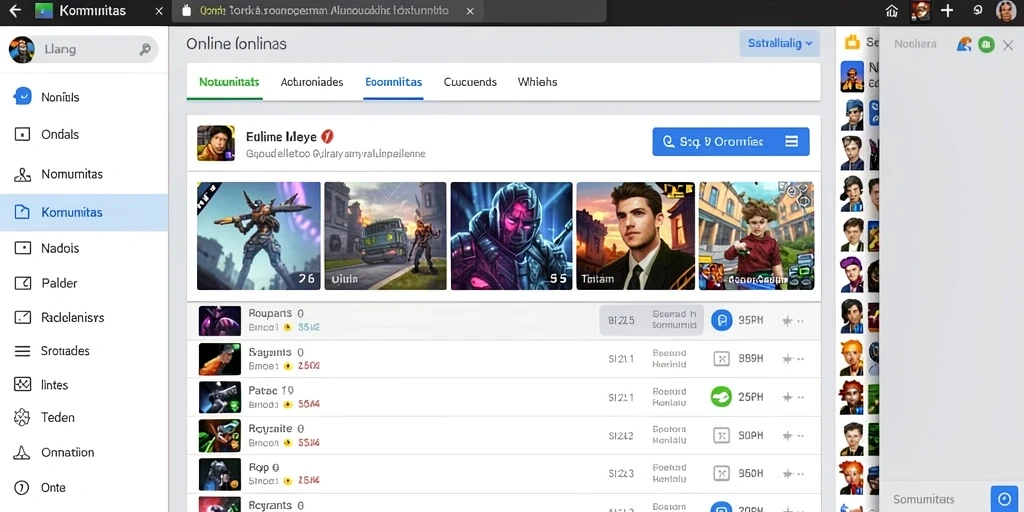Click the back arrow in title bar
1024x512 pixels.
pyautogui.click(x=14, y=10)
